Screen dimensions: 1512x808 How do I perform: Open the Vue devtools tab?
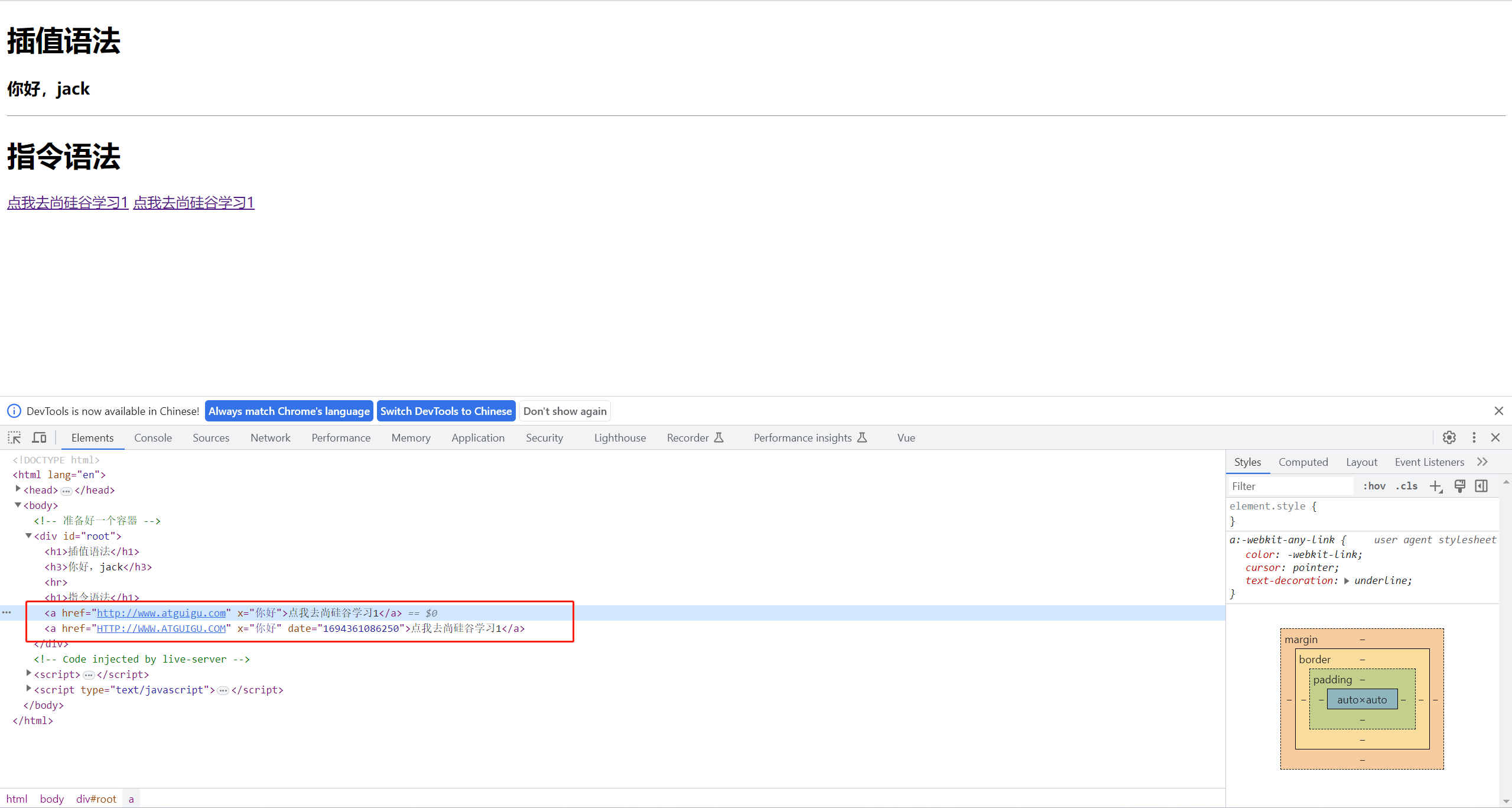(x=906, y=437)
